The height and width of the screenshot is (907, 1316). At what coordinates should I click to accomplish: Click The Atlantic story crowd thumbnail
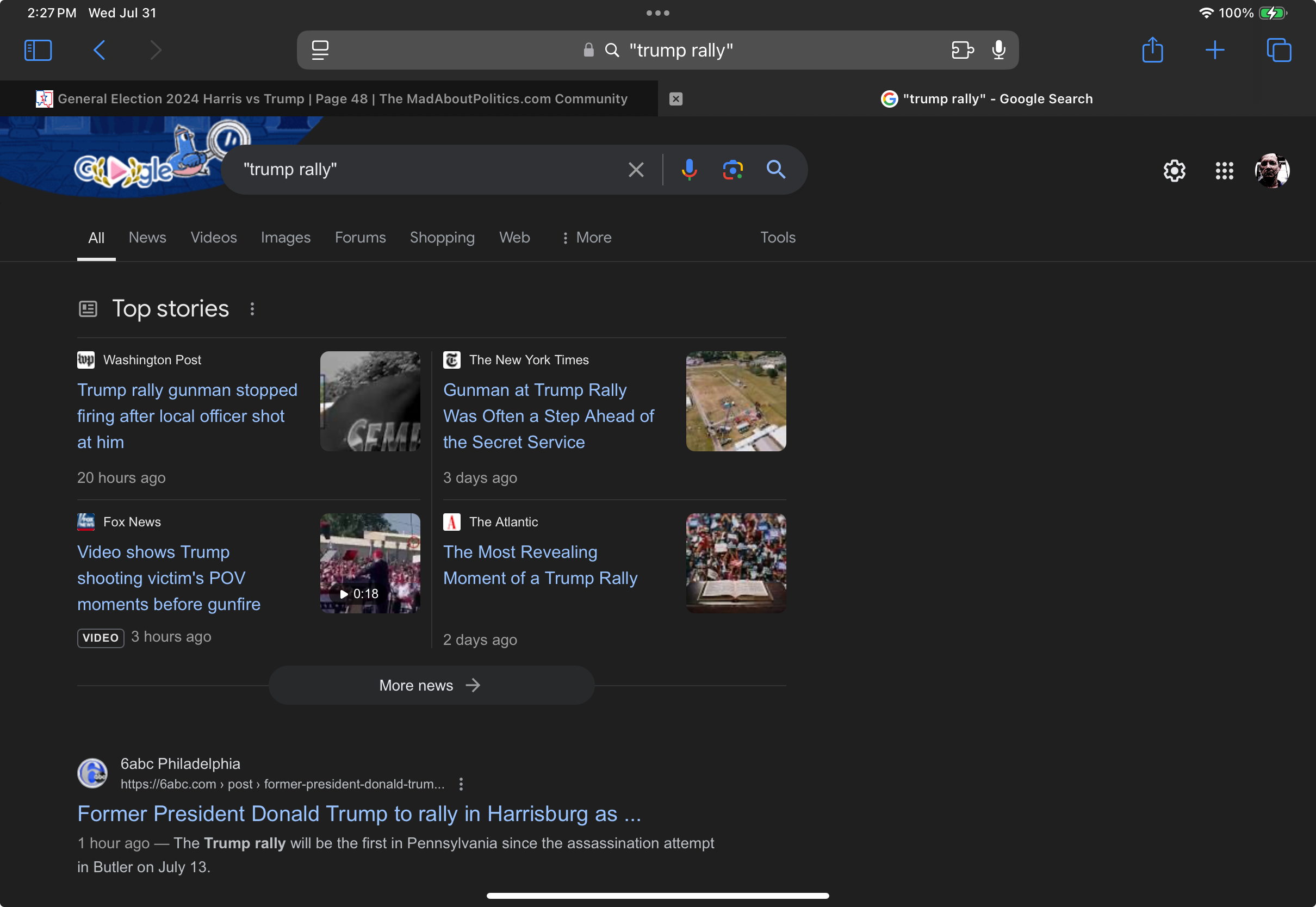[736, 563]
